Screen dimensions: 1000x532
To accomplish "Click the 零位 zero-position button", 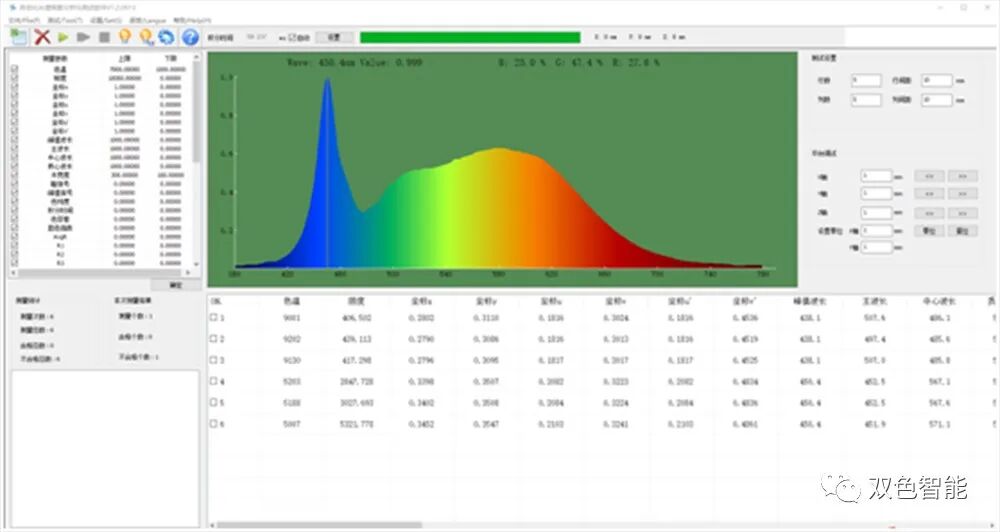I will (x=929, y=231).
